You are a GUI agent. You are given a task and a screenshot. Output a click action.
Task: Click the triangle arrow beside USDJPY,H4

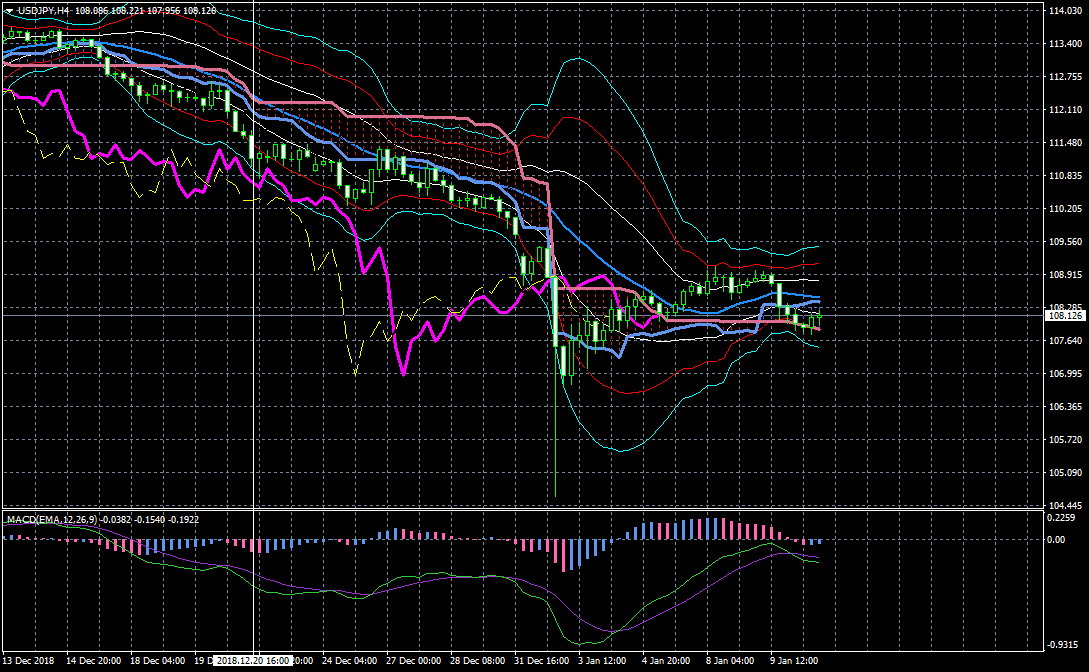[10, 10]
